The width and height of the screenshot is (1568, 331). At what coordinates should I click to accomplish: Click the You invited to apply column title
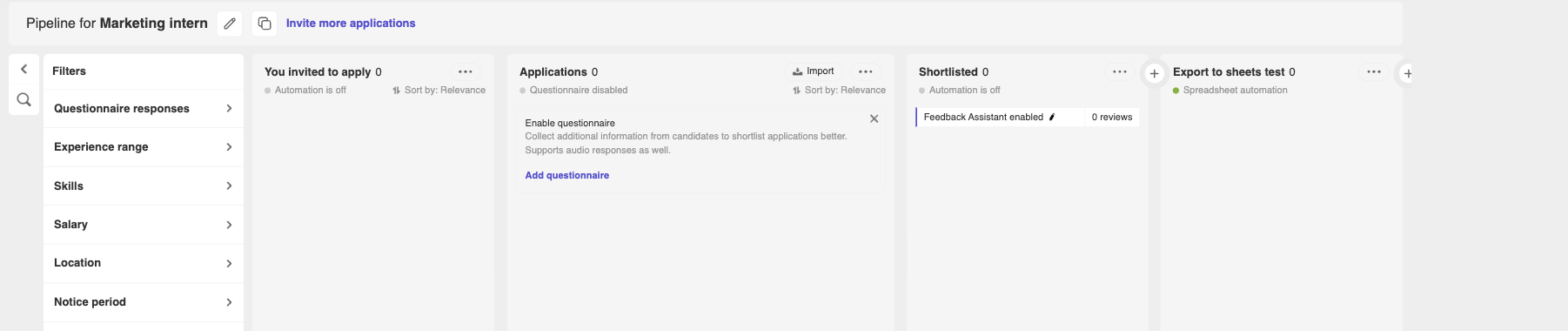pos(318,72)
